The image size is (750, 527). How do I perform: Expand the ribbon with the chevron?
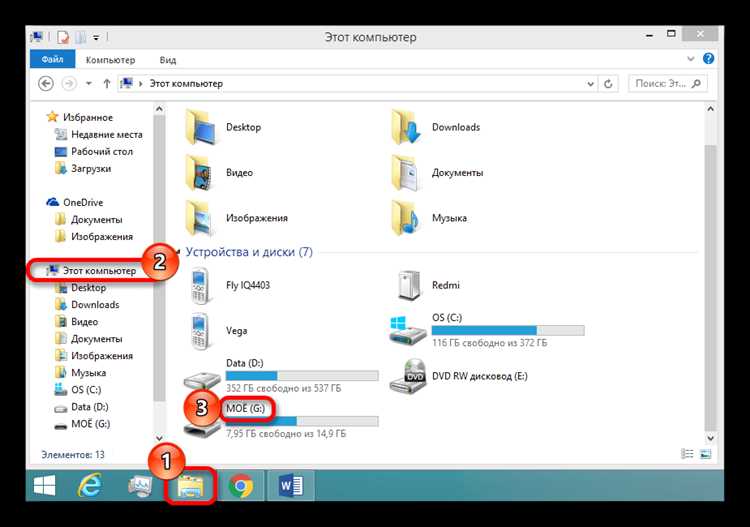coord(691,59)
